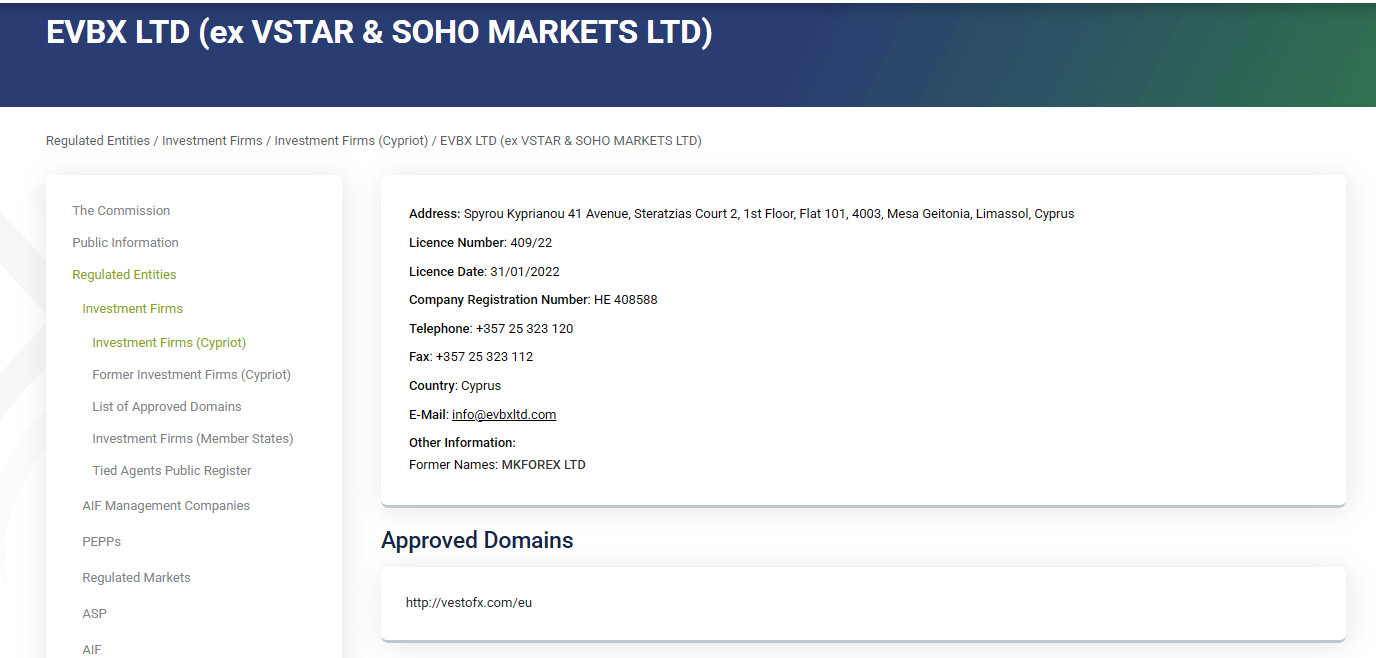Click the info@evbxltd.com email link

pyautogui.click(x=503, y=415)
